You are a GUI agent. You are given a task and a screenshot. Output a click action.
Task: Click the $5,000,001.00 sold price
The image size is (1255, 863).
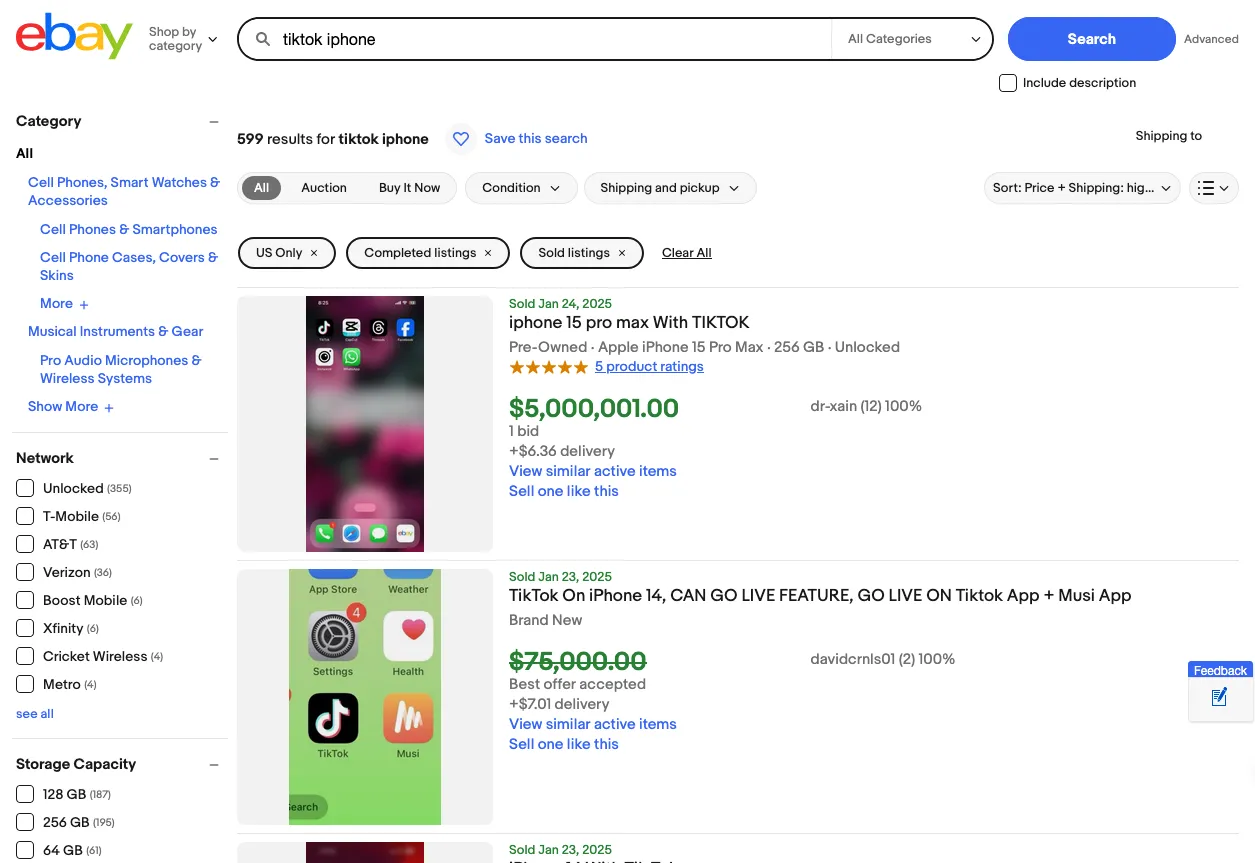[594, 408]
